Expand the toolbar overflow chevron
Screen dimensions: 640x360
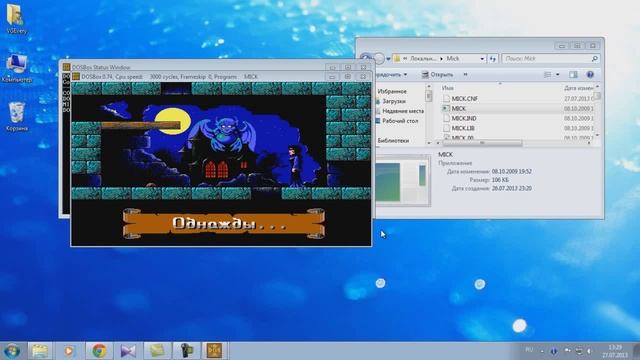click(x=465, y=75)
